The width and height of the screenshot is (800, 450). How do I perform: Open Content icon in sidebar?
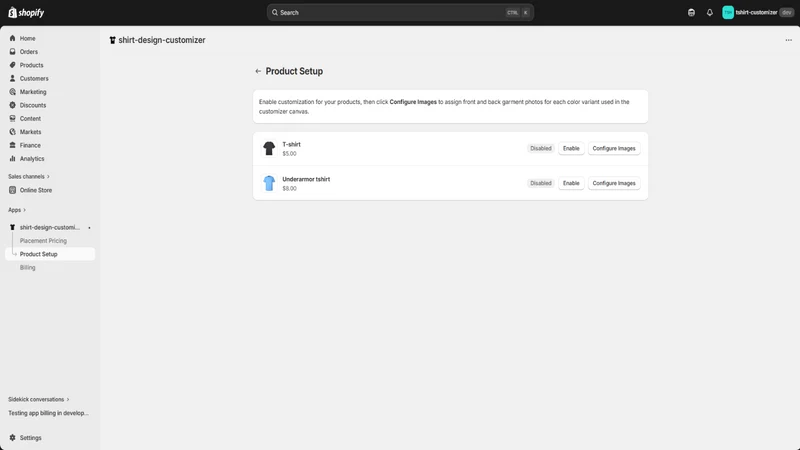(x=12, y=118)
